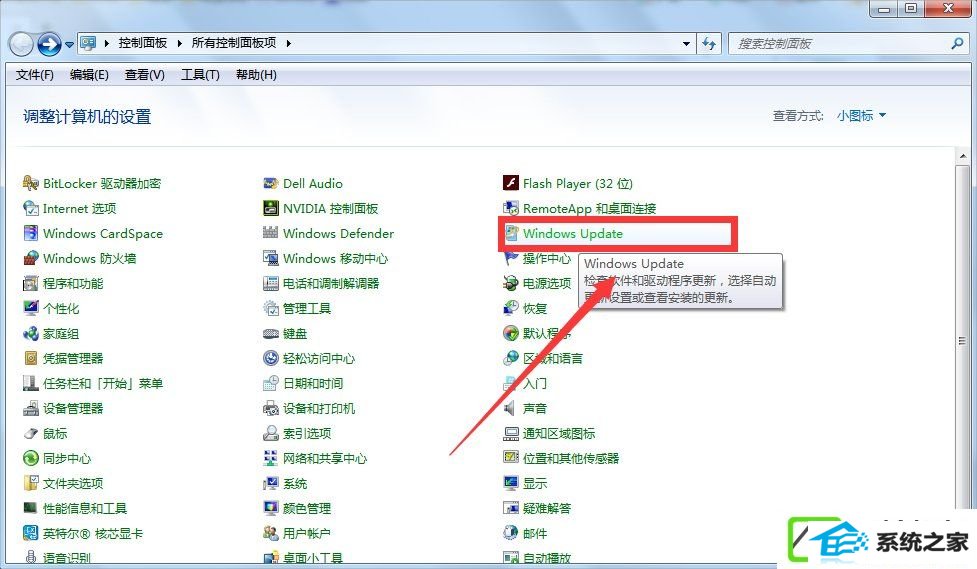Click the 日期和时间 icon
Image resolution: width=977 pixels, height=569 pixels.
(x=270, y=383)
